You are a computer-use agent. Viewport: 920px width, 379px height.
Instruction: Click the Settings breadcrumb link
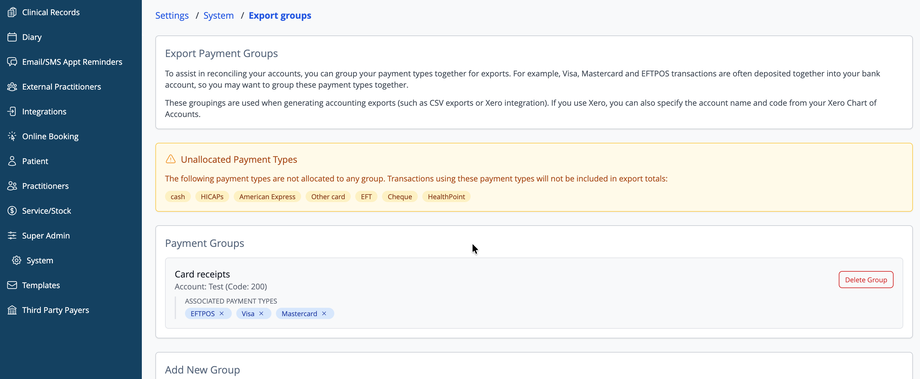click(x=172, y=16)
